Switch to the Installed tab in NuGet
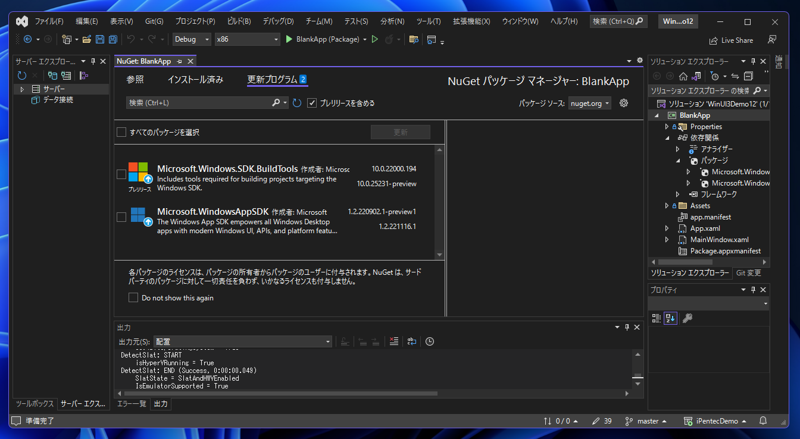This screenshot has height=439, width=800. (195, 80)
